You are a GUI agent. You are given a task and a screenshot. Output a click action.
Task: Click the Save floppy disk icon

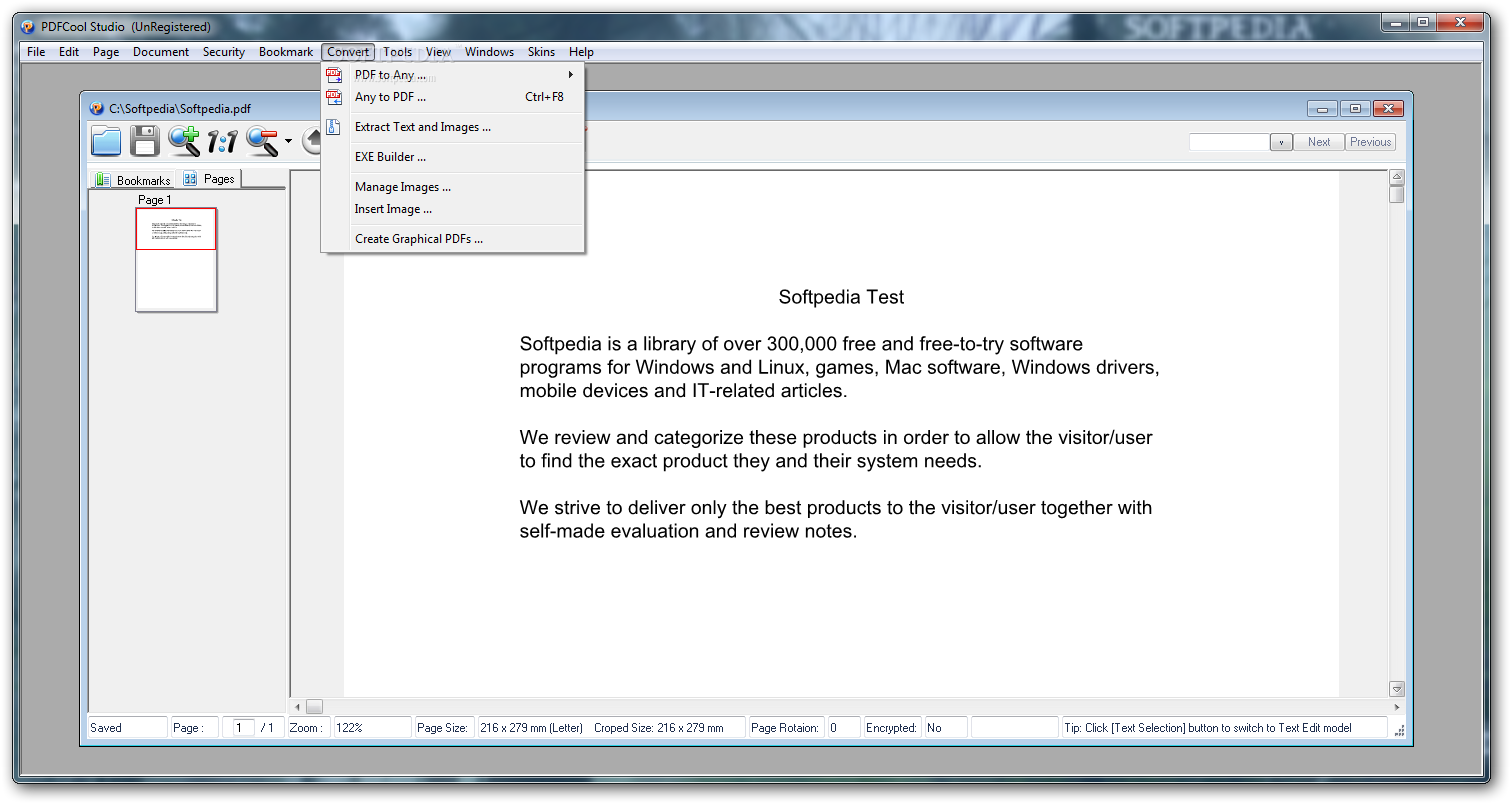pyautogui.click(x=145, y=141)
